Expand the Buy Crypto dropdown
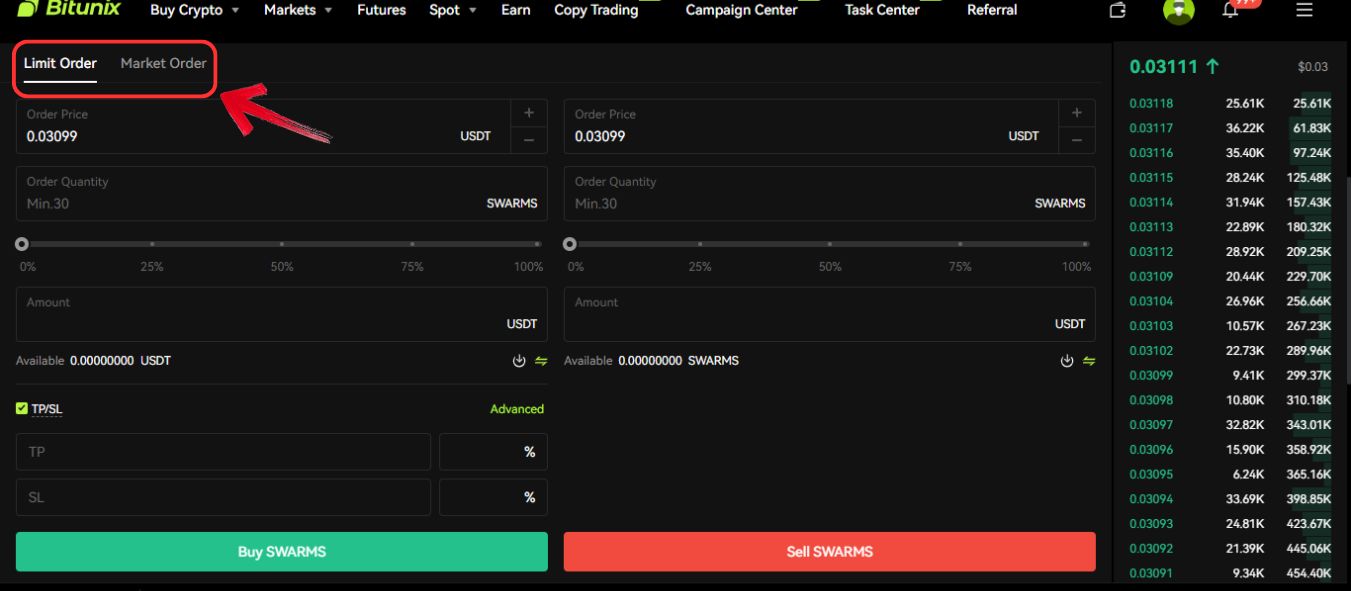 pyautogui.click(x=195, y=10)
